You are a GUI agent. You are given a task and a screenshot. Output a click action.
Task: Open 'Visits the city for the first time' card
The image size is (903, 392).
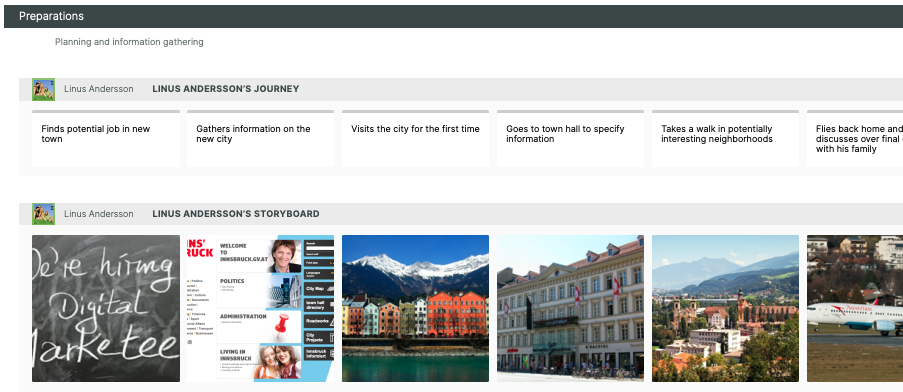tap(415, 139)
